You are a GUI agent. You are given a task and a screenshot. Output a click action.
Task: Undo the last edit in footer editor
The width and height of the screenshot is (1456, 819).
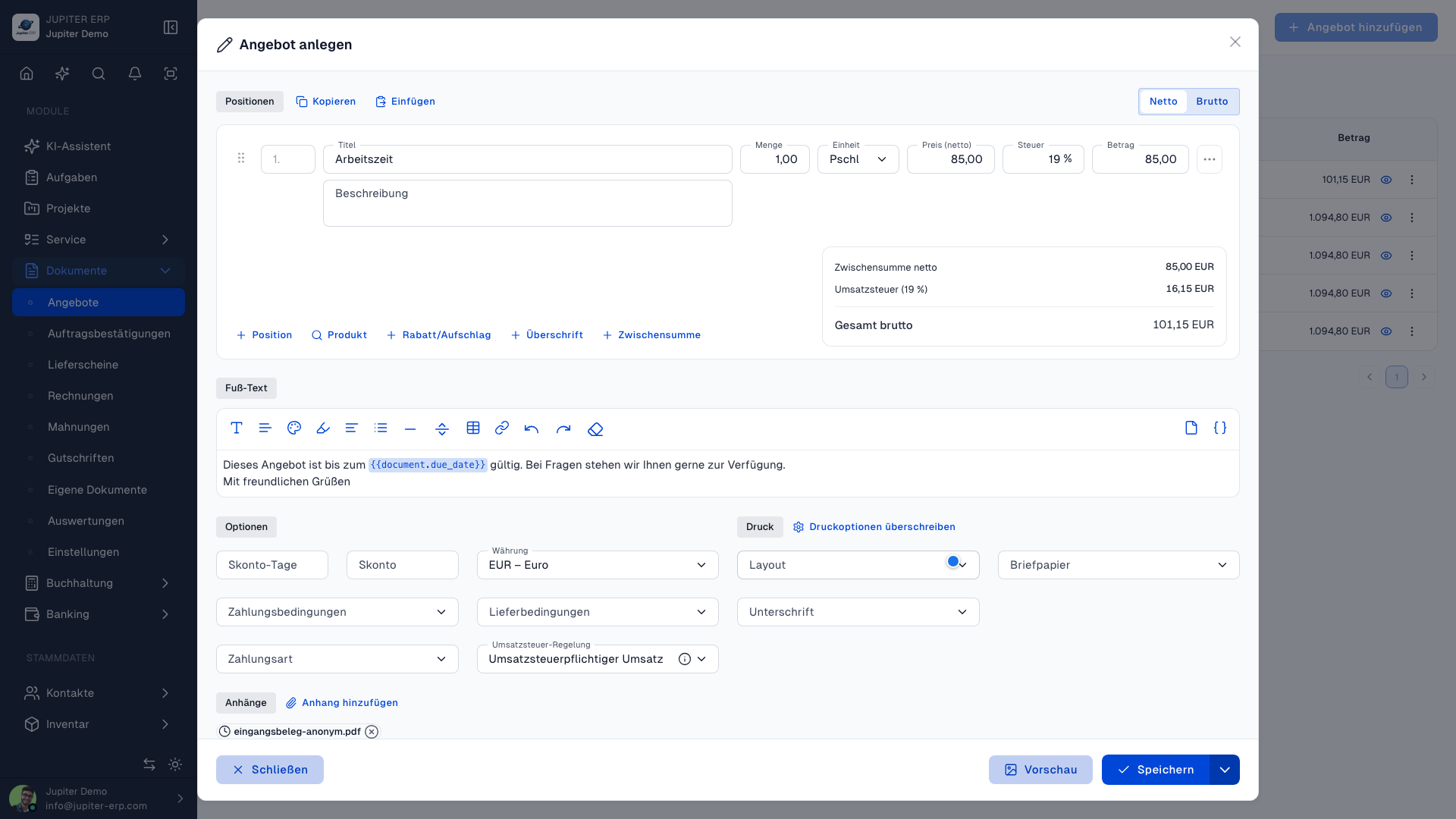tap(532, 428)
